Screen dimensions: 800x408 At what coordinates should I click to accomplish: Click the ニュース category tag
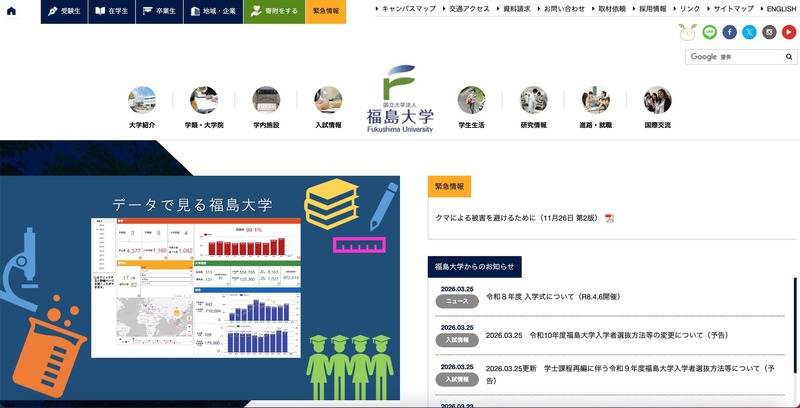click(457, 301)
